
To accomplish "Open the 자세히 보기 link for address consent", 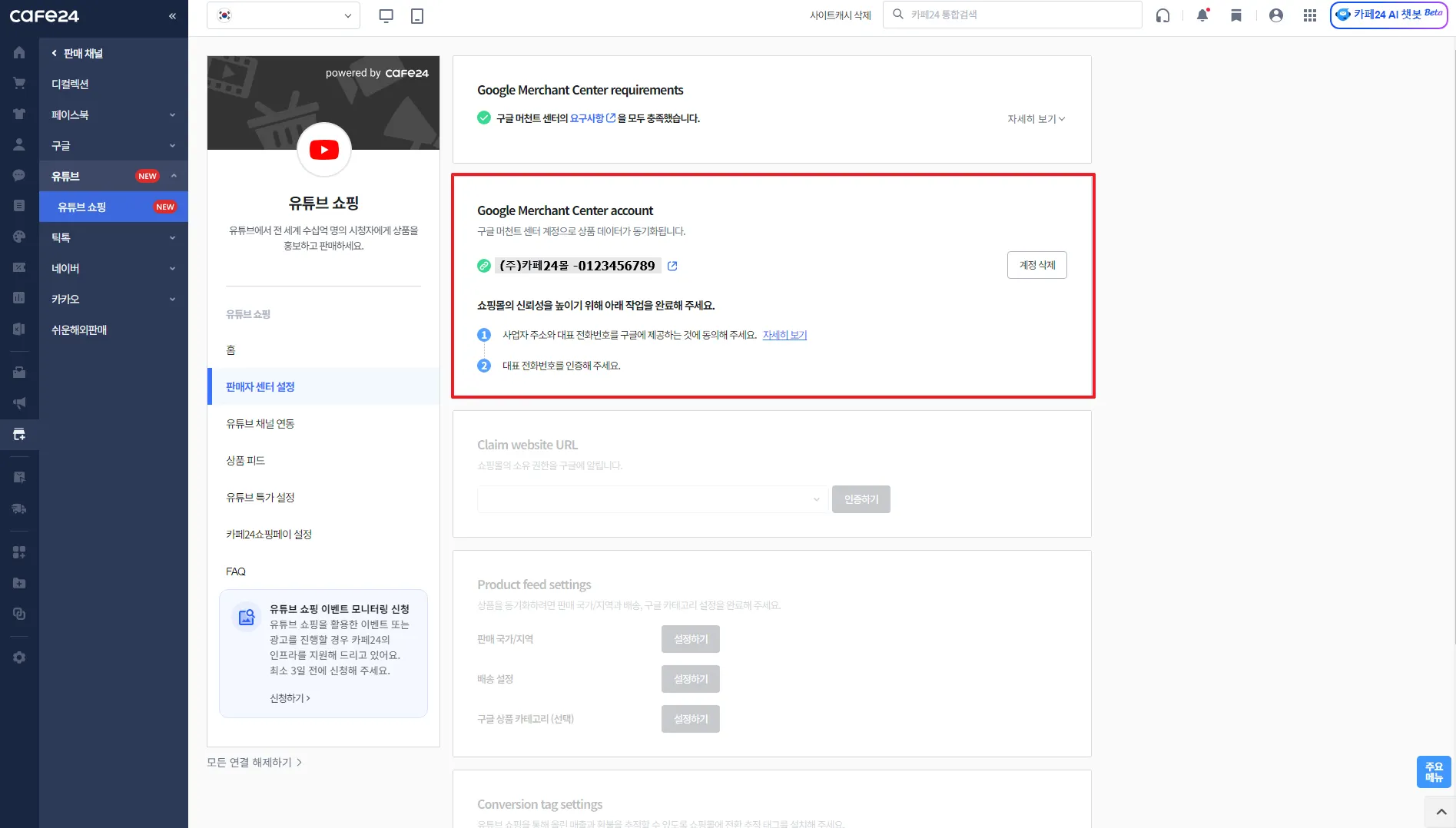I will tap(784, 335).
